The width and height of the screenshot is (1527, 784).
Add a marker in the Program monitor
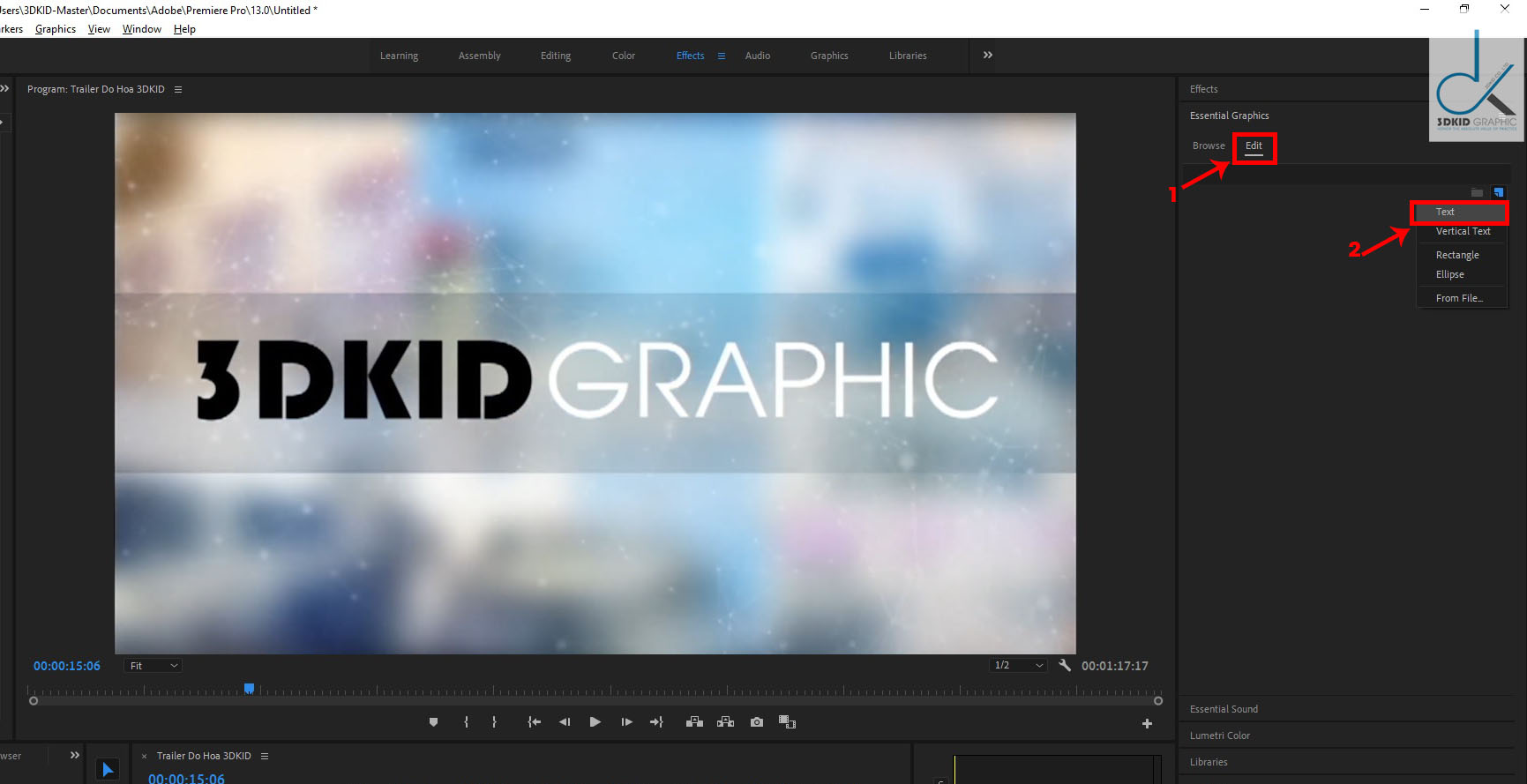click(433, 722)
